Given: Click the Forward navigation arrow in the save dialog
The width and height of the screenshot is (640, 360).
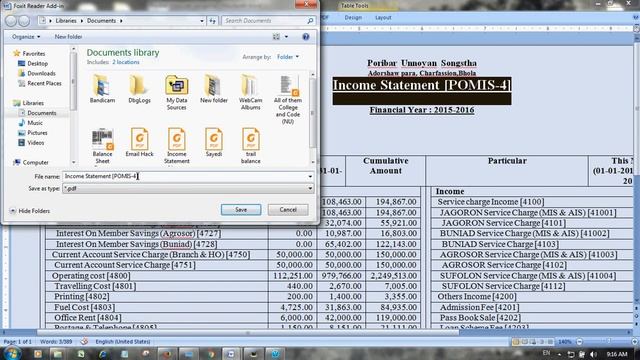Looking at the screenshot, I should 24,21.
